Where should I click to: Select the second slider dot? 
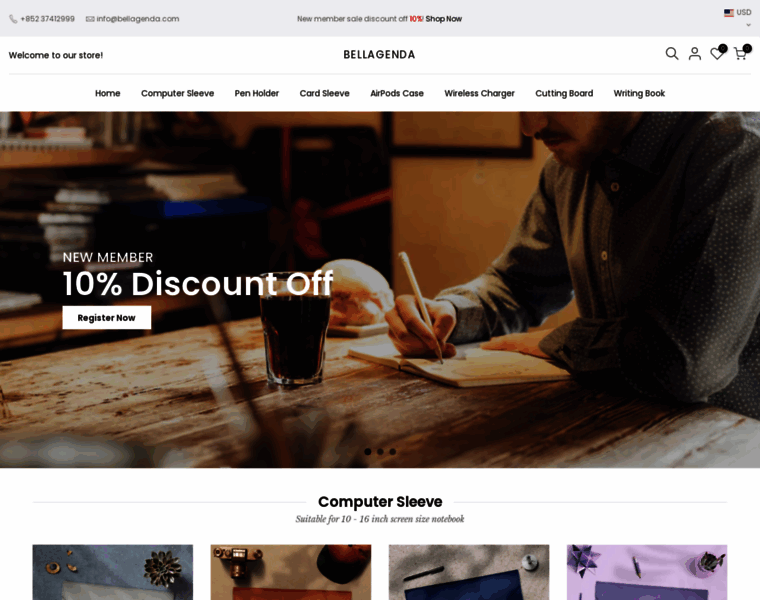pos(380,452)
